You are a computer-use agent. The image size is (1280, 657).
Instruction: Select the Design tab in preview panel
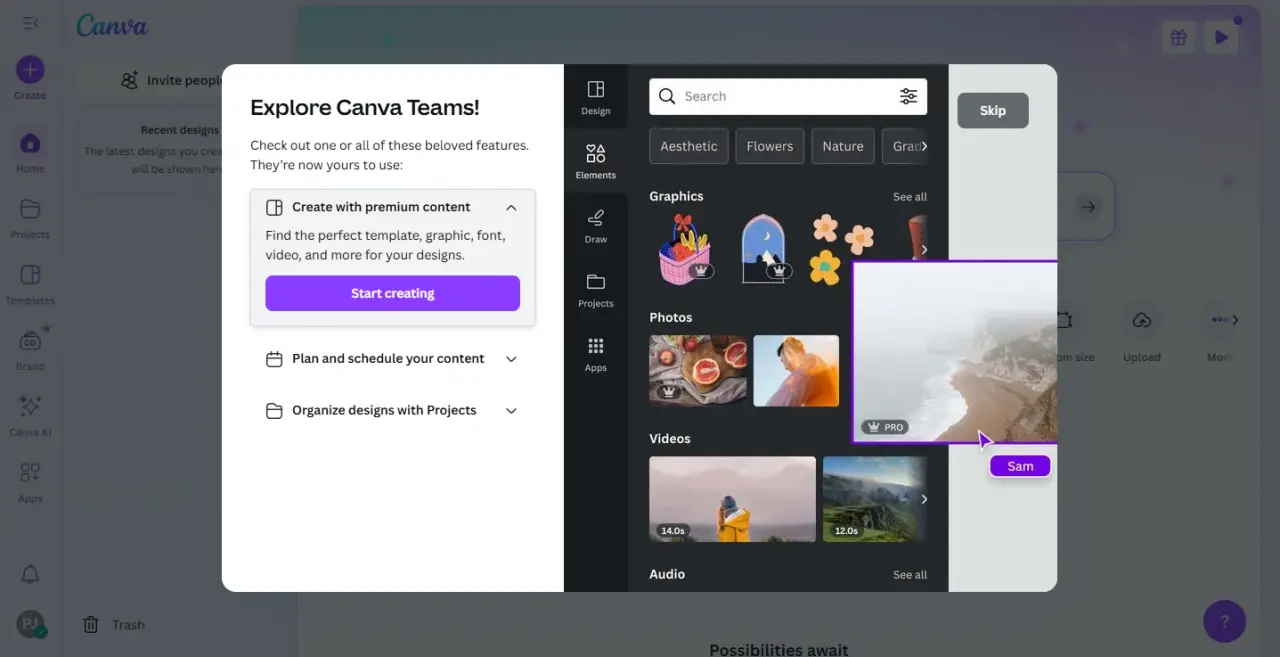coord(596,97)
